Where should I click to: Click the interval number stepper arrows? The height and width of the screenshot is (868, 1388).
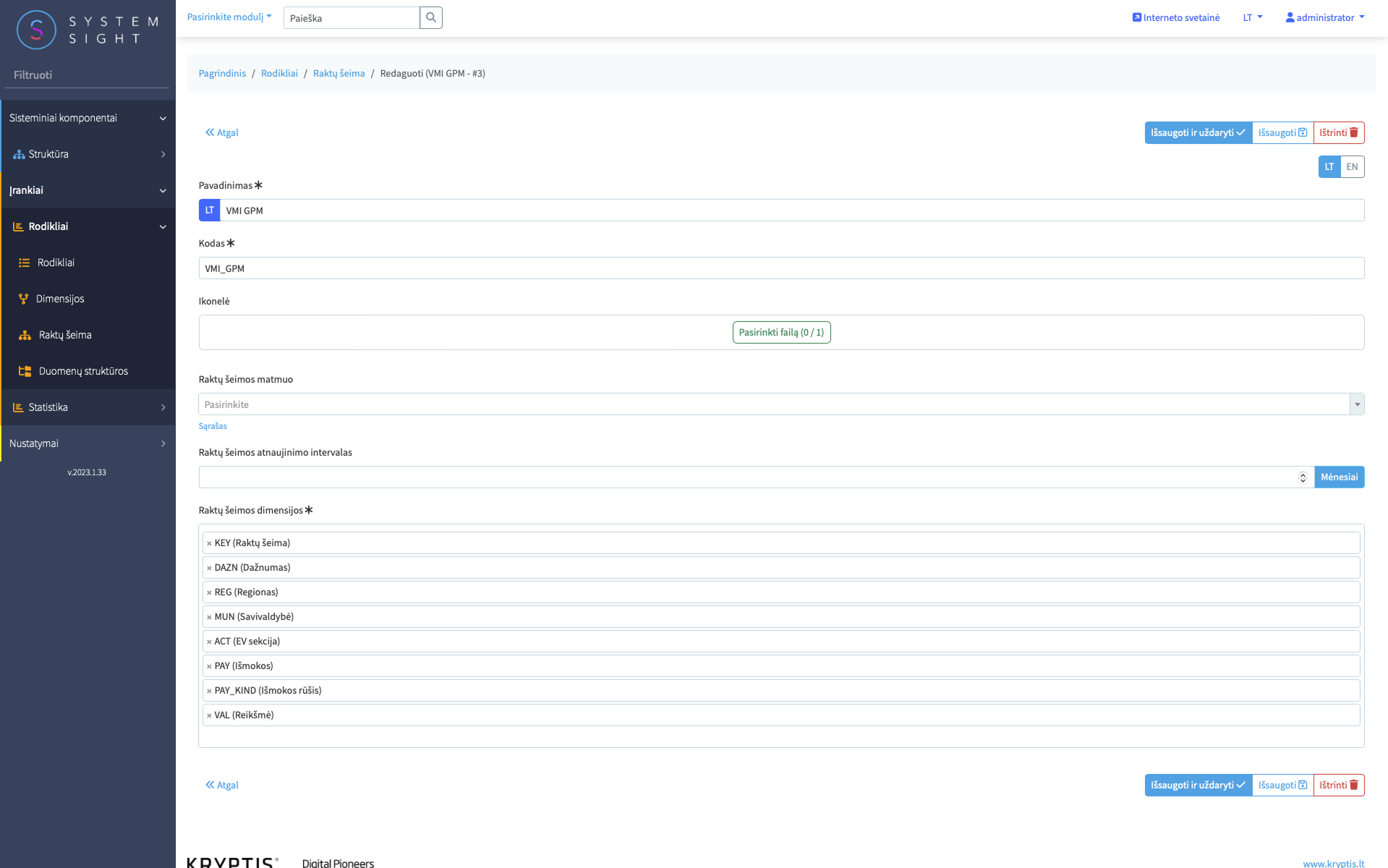click(x=1303, y=477)
